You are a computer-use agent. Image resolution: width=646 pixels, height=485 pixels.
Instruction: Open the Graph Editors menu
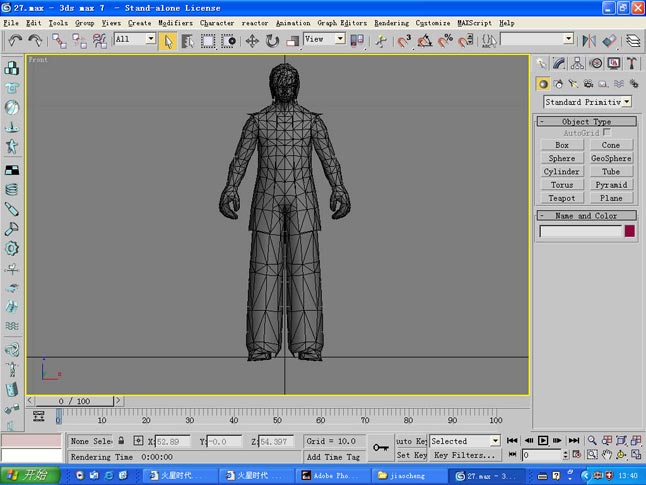coord(342,23)
